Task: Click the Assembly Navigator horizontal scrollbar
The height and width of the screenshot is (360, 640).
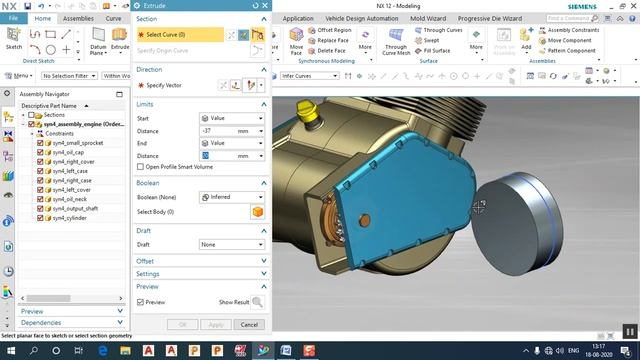Action: [x=48, y=298]
